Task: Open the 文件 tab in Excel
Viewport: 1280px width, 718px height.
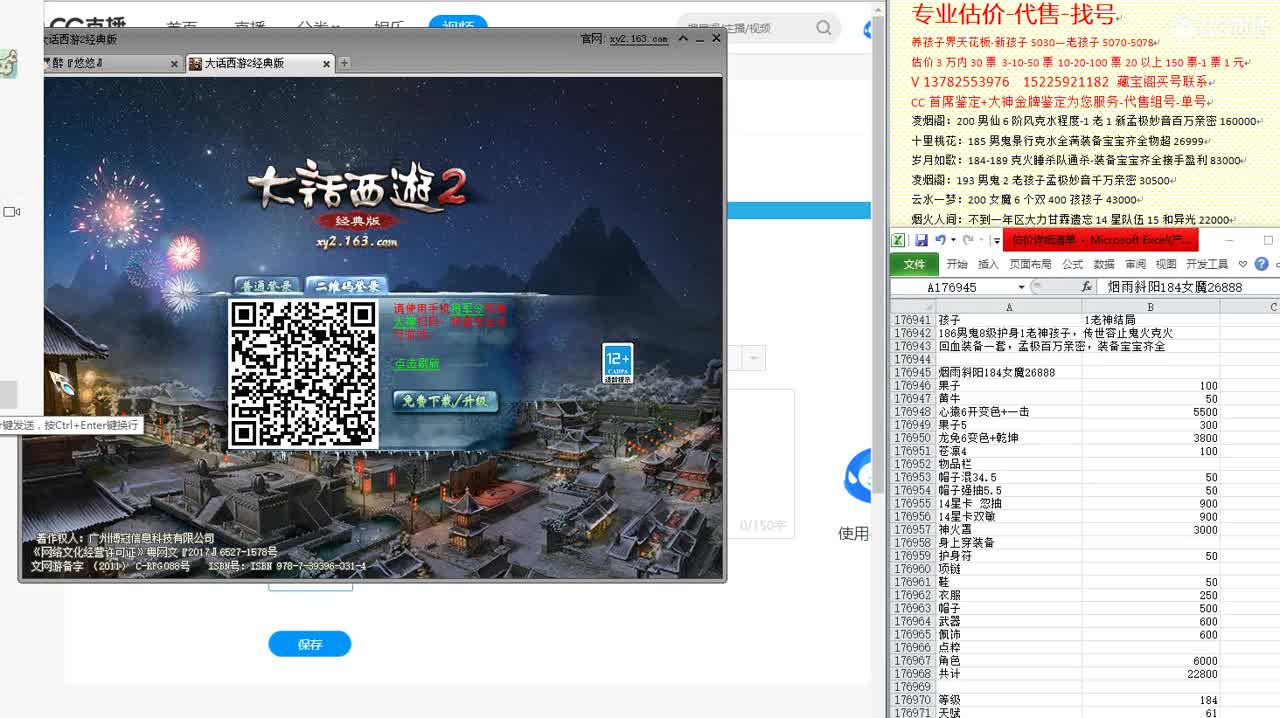Action: click(x=914, y=264)
